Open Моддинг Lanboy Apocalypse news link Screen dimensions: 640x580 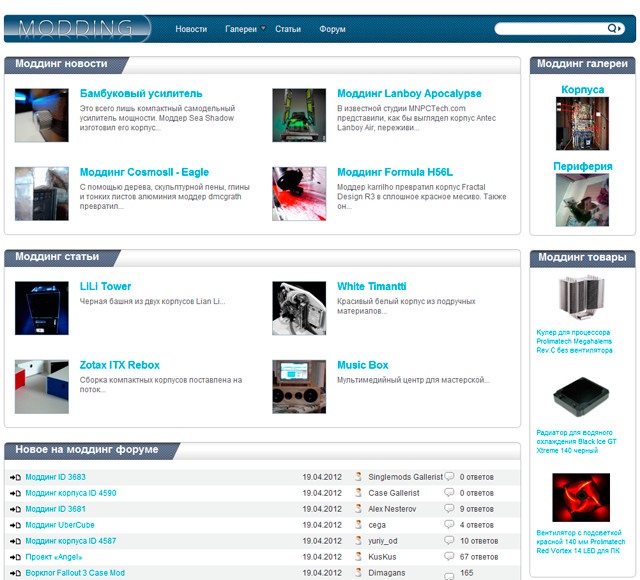click(x=409, y=93)
